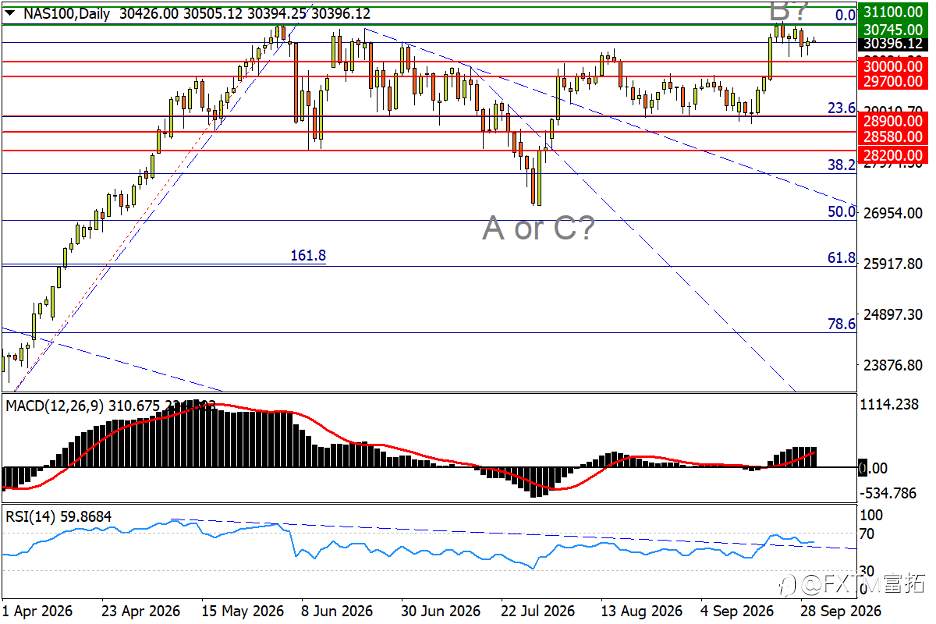
Task: Click the MACD(12,26,9) indicator label
Action: (54, 406)
